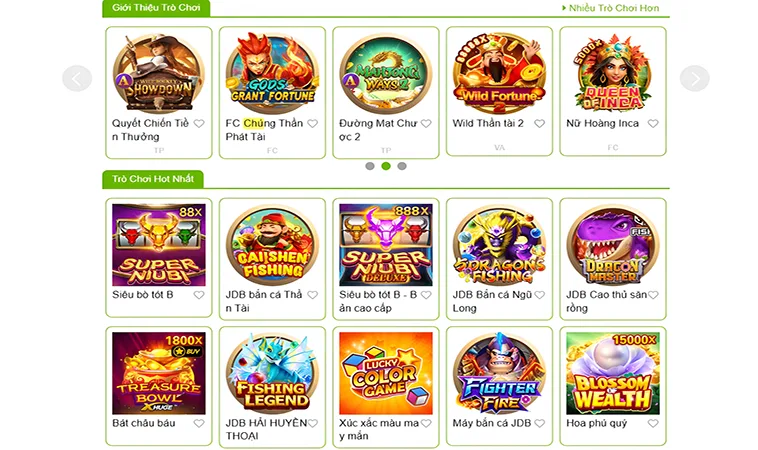Go to previous games with left arrow

coord(77,78)
